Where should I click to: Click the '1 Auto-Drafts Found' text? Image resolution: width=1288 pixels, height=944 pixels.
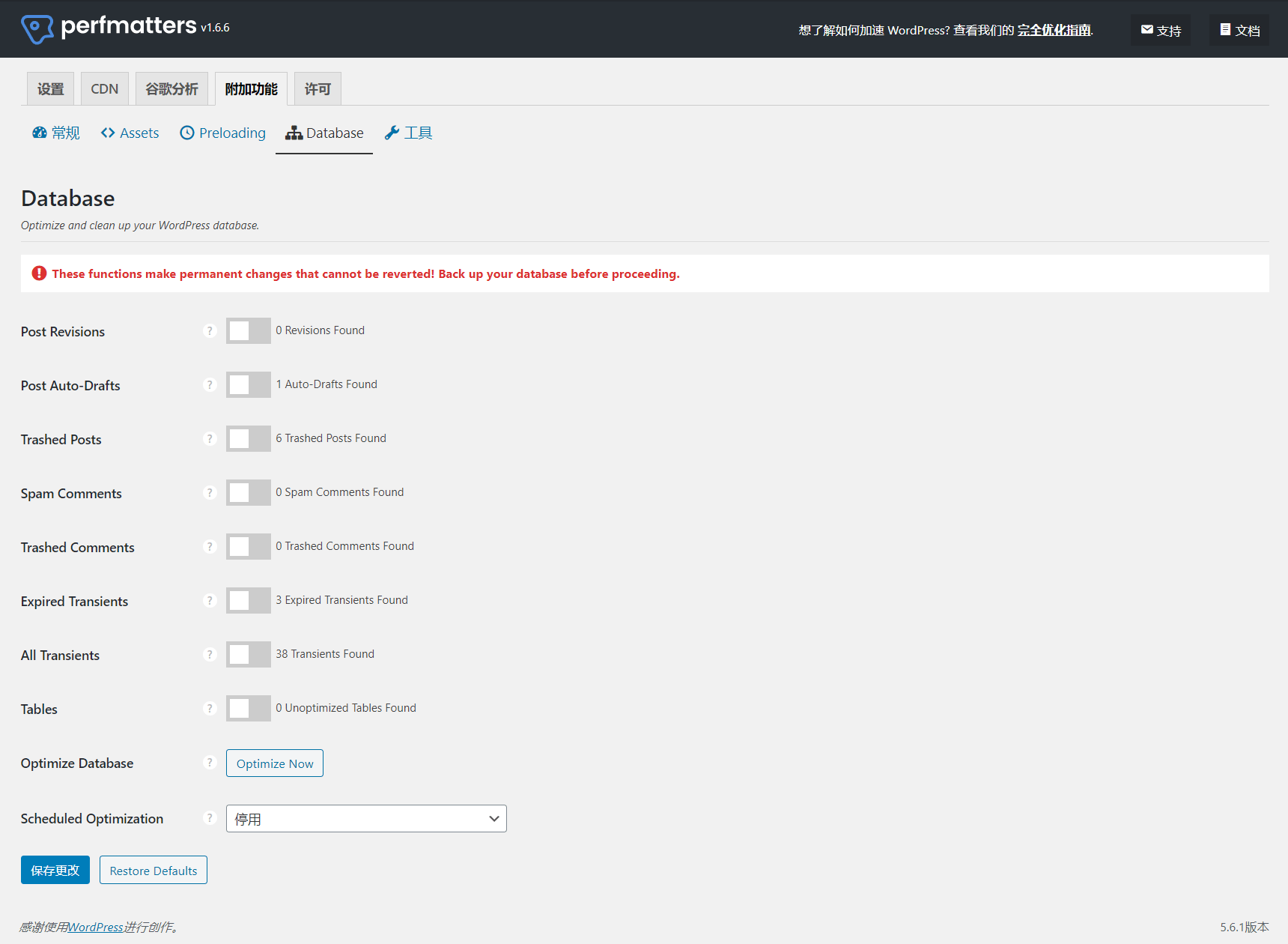pyautogui.click(x=326, y=384)
